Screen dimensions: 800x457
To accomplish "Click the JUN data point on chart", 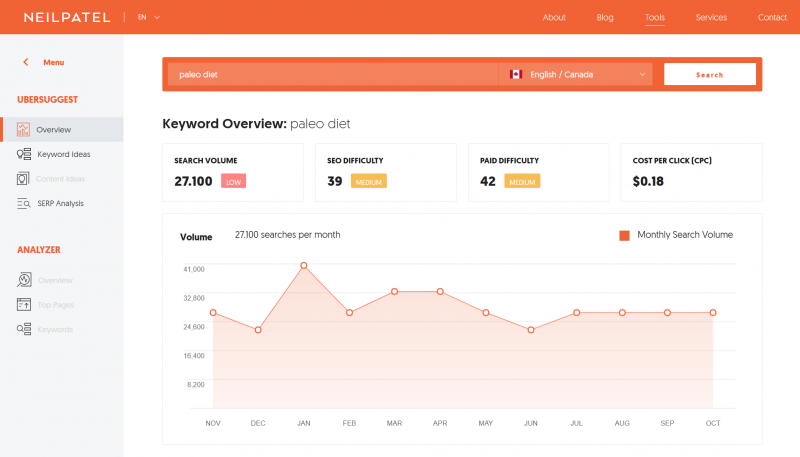I will [531, 330].
